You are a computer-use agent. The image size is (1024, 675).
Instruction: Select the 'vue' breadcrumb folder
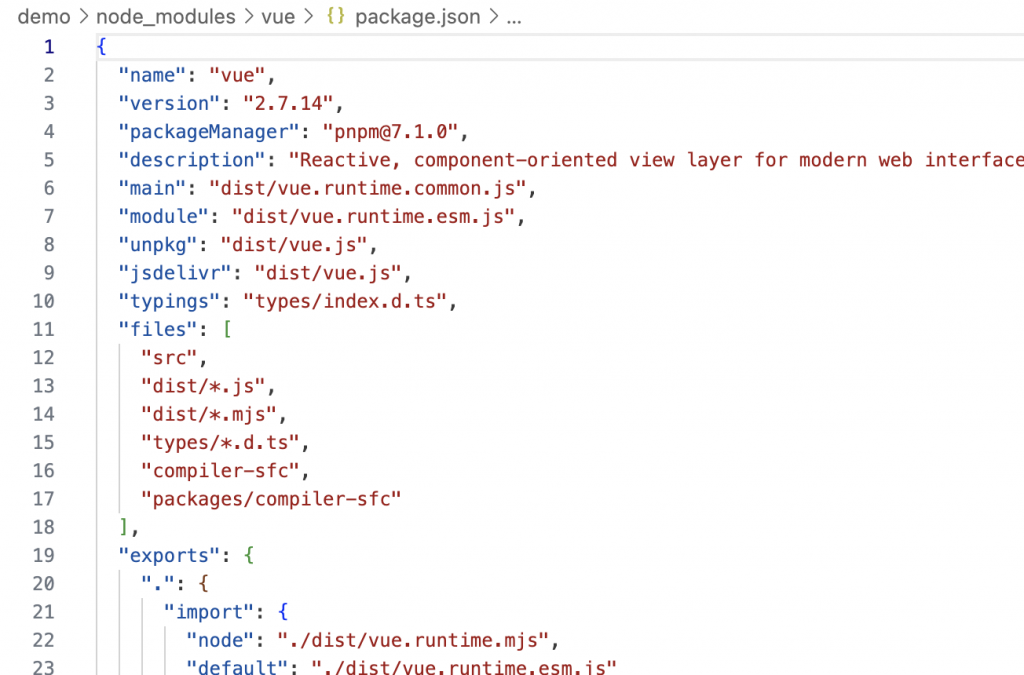click(x=278, y=16)
